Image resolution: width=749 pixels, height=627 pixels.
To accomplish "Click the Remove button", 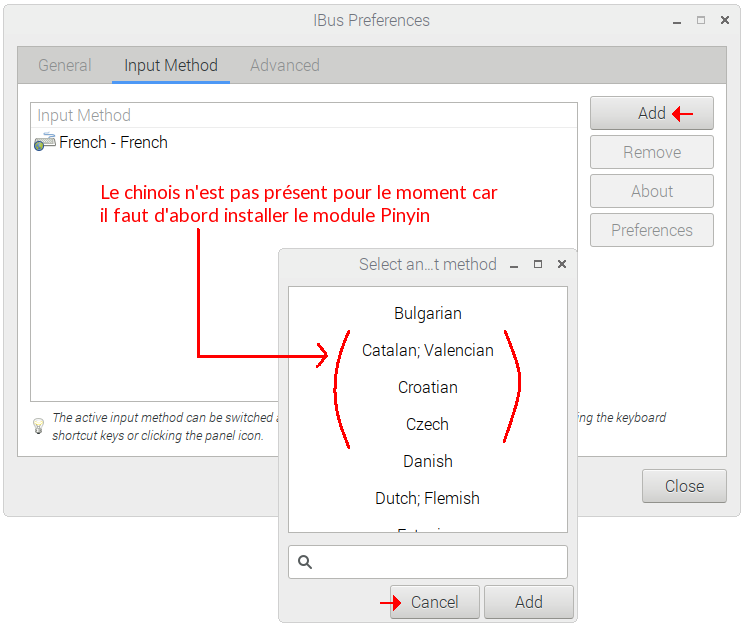I will (x=652, y=152).
